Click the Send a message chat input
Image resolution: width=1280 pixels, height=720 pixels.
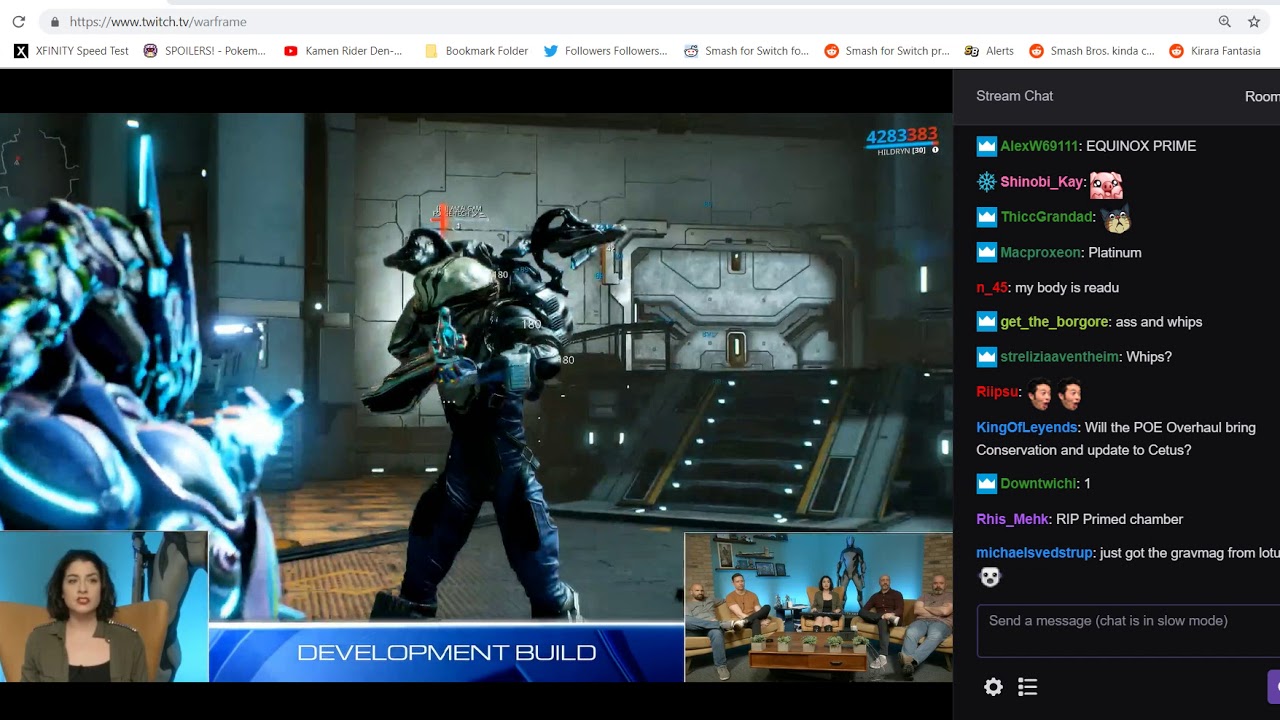(x=1128, y=631)
